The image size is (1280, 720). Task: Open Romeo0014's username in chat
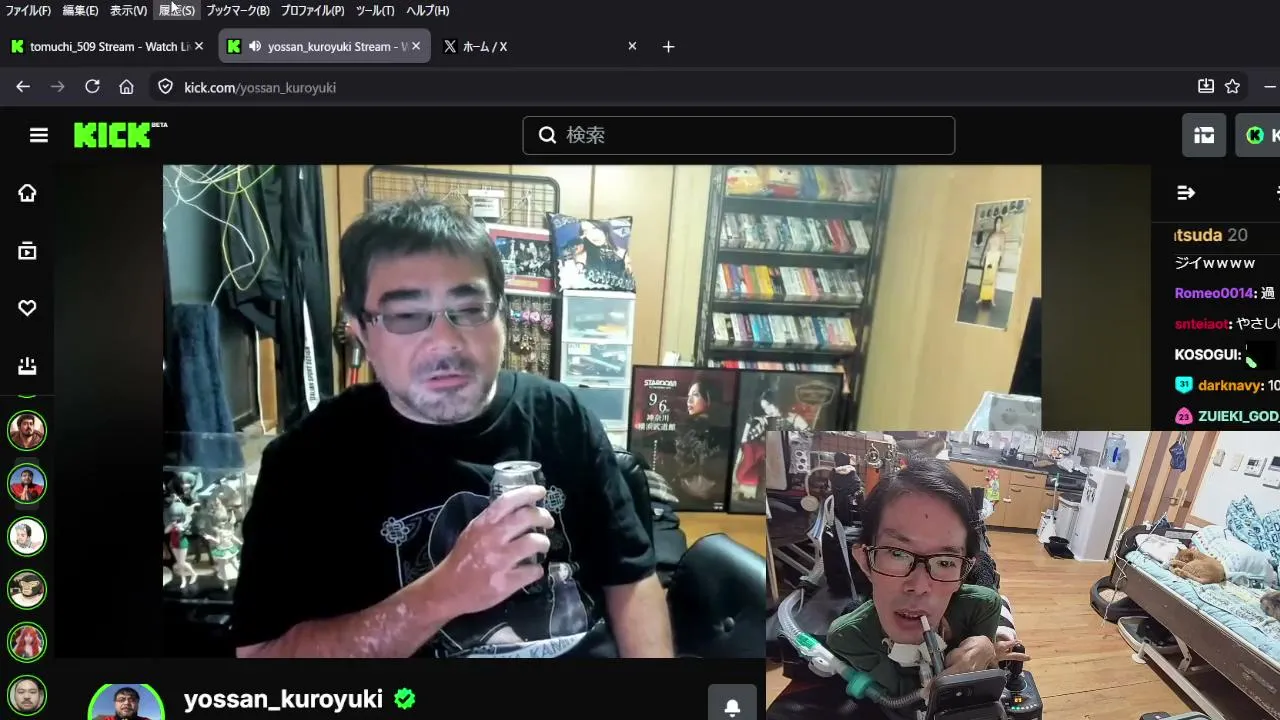1214,293
